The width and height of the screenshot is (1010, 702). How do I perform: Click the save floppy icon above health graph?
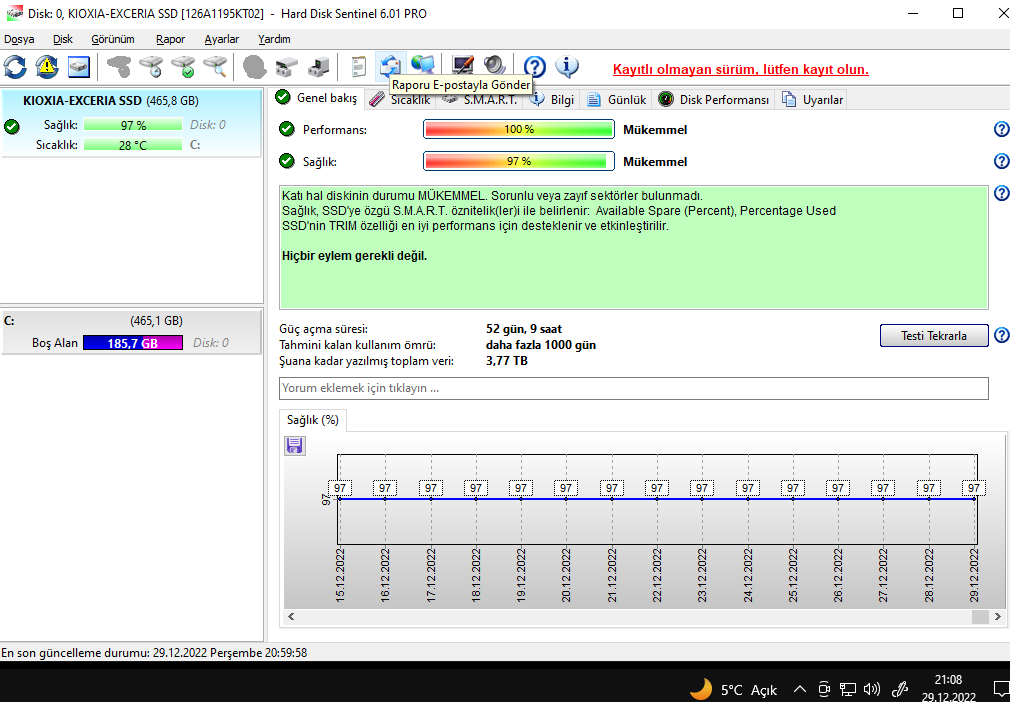pos(294,446)
